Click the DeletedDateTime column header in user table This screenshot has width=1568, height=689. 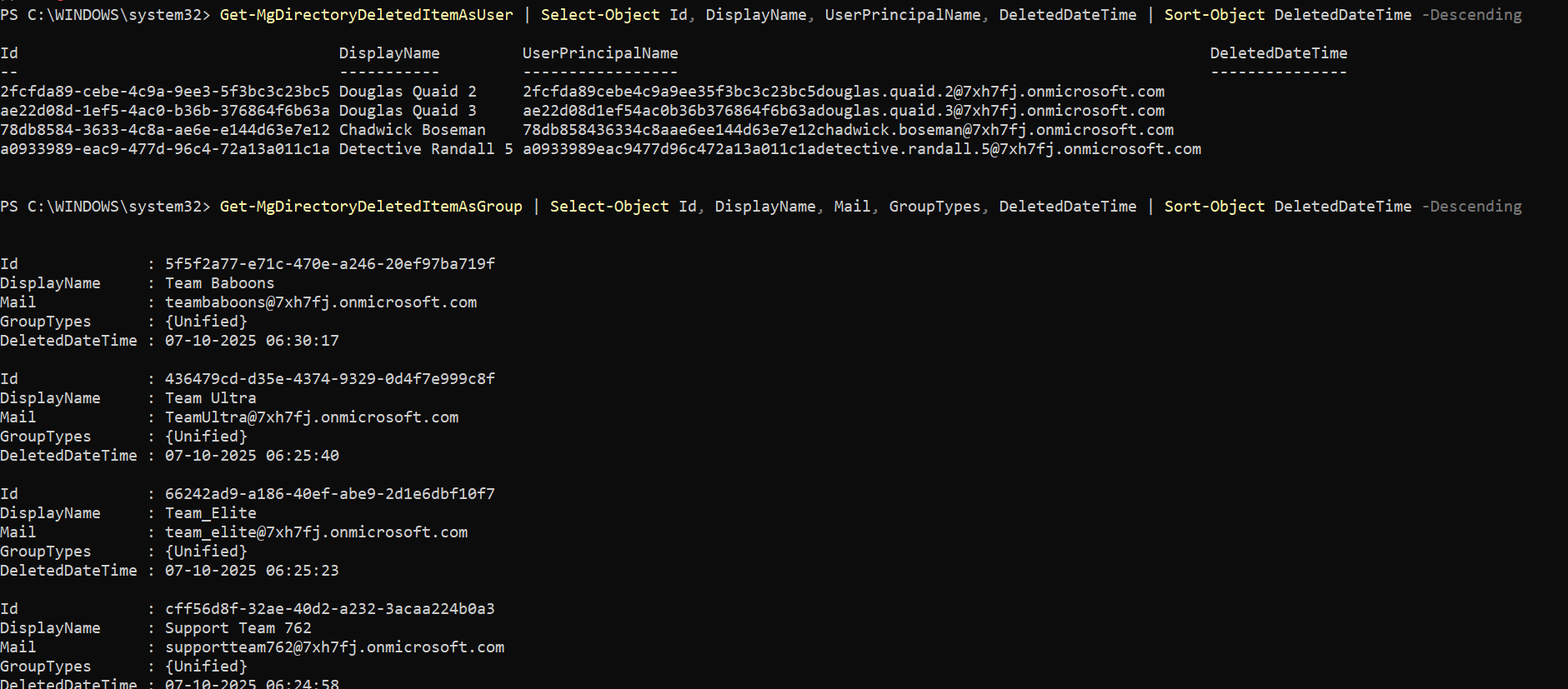click(x=1278, y=53)
